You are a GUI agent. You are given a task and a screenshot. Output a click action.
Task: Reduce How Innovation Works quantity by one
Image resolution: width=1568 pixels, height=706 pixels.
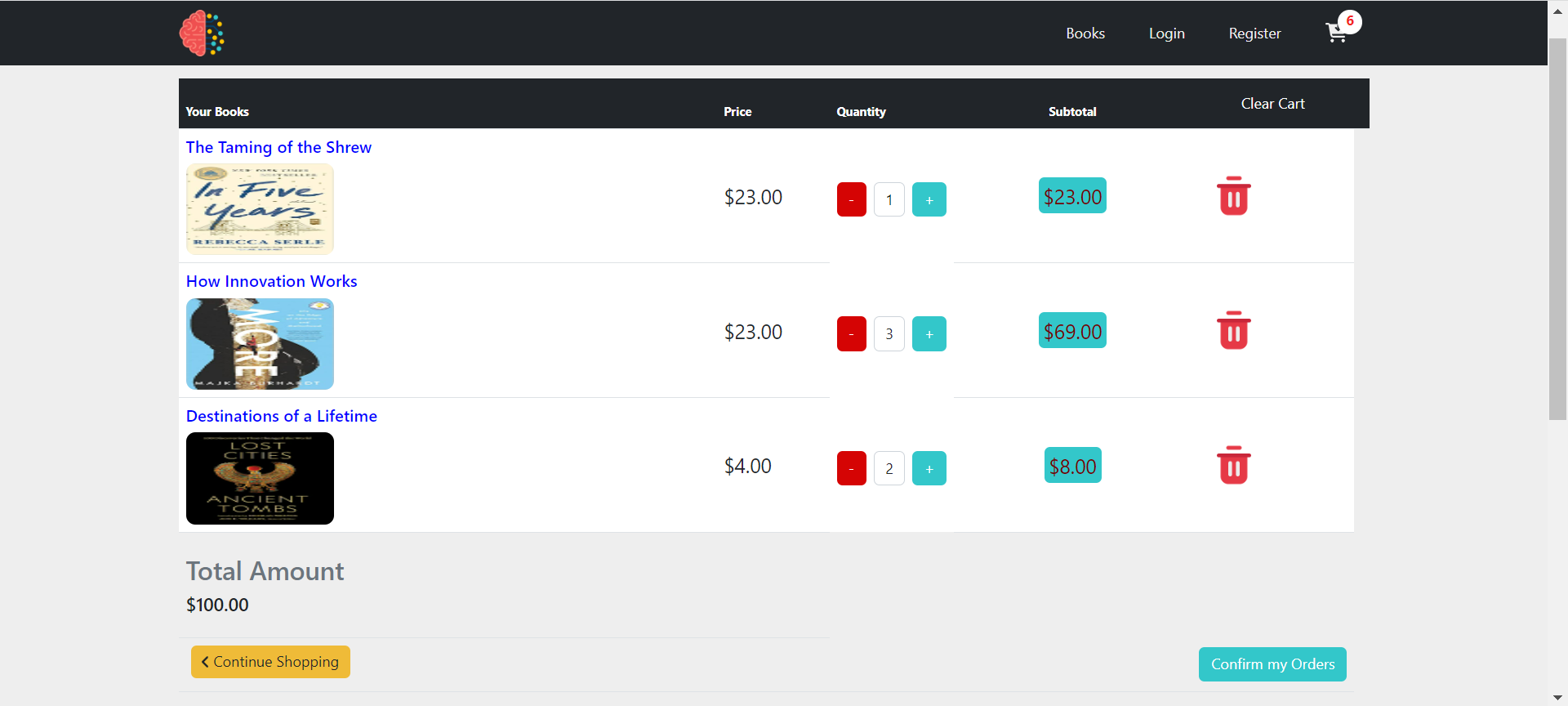coord(851,334)
